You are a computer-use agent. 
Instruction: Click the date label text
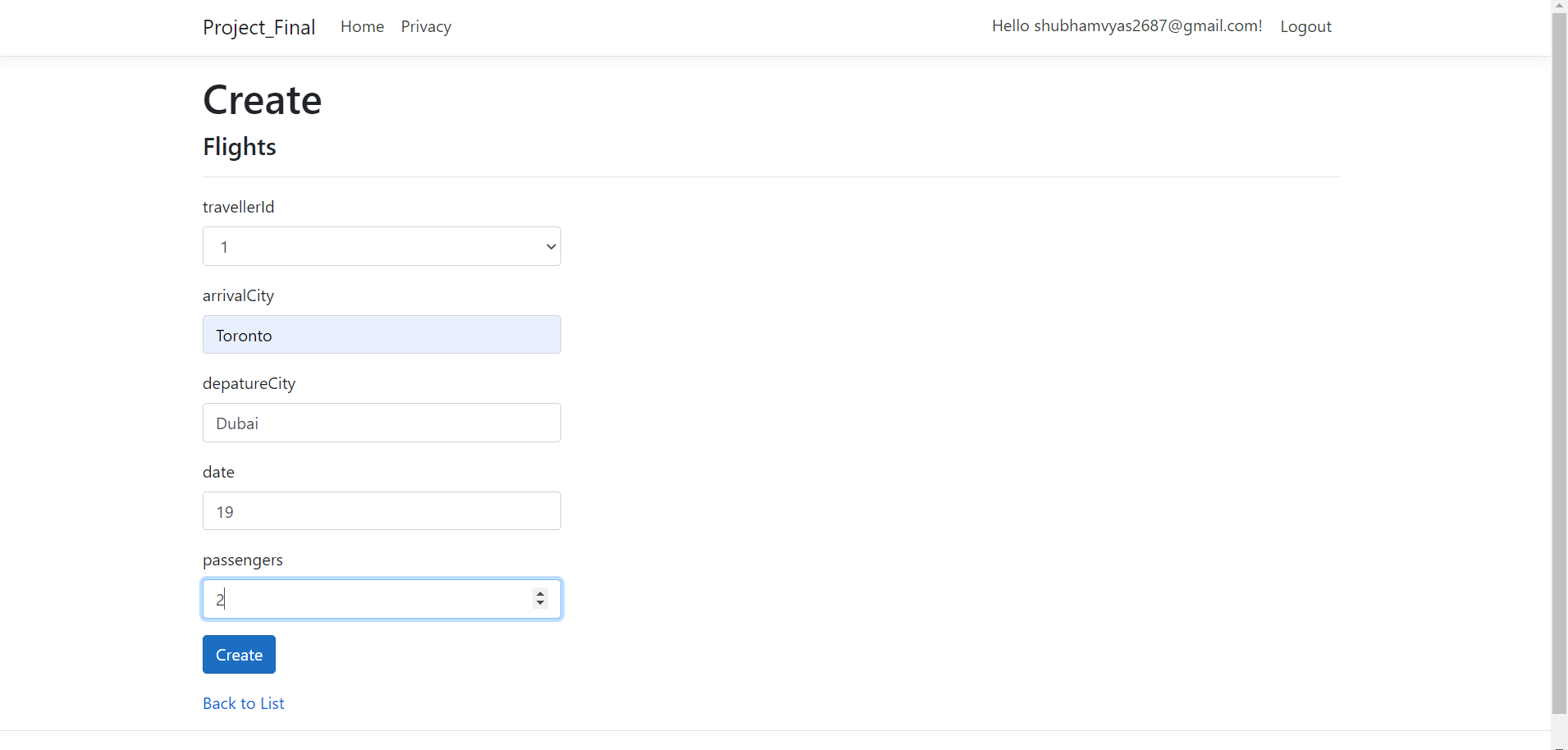(218, 472)
